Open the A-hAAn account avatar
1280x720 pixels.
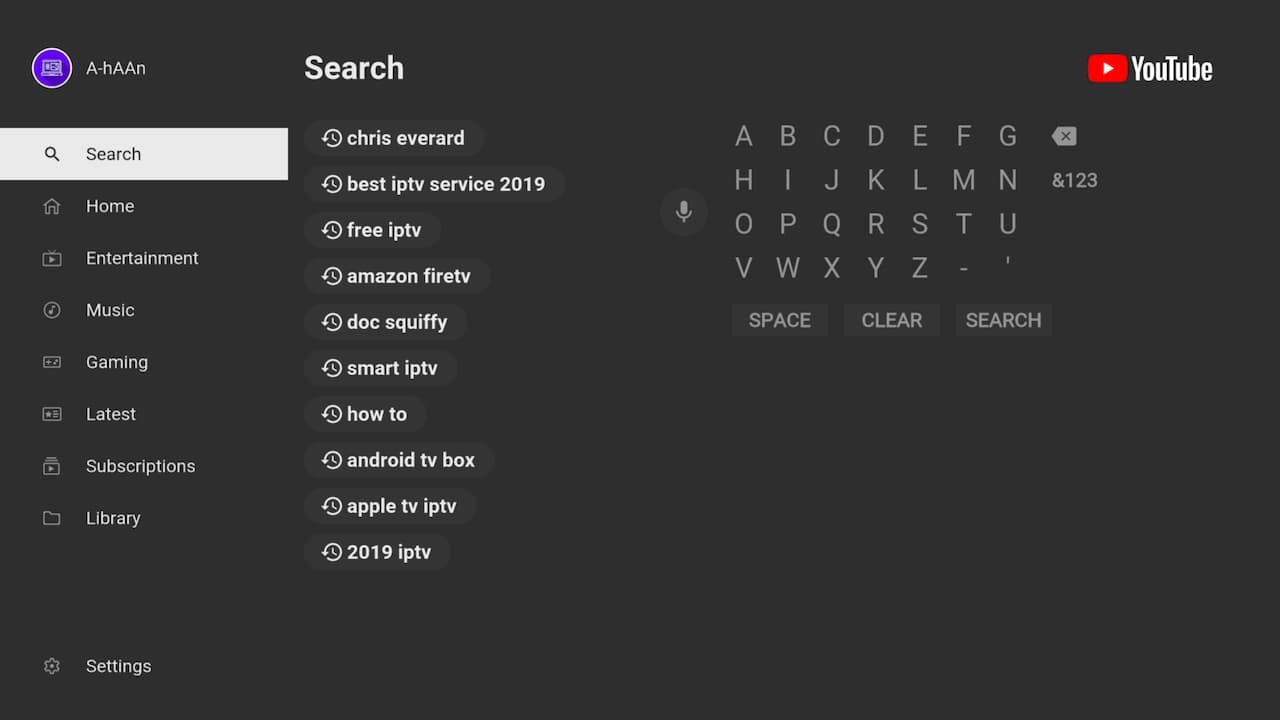[52, 68]
